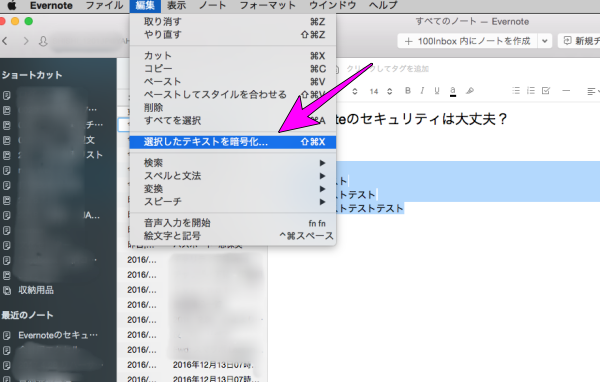The height and width of the screenshot is (382, 600).
Task: Open the text alignment dropdown
Action: [593, 91]
